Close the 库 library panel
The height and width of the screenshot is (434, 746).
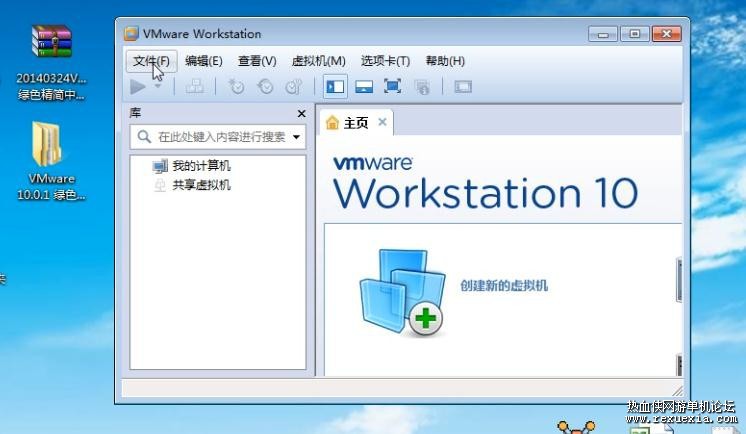point(301,114)
